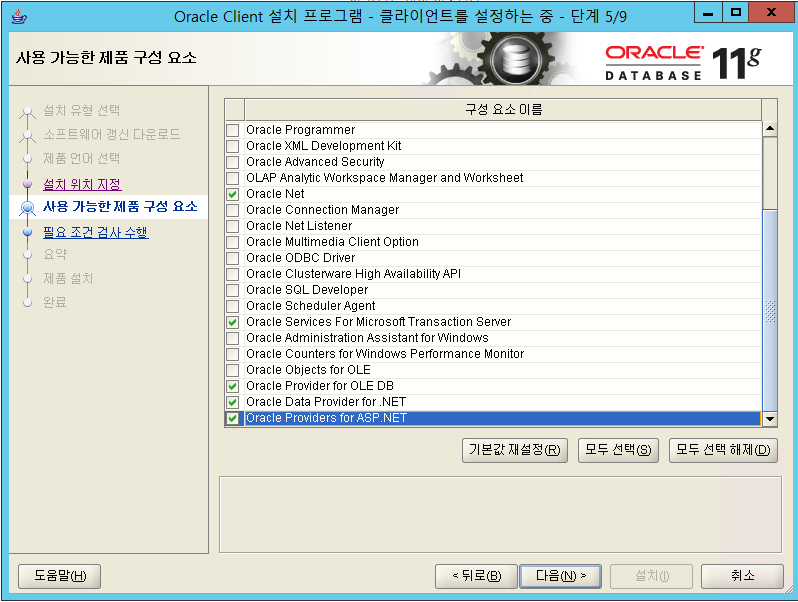
Task: Click the Oracle Net row text
Action: pos(275,194)
